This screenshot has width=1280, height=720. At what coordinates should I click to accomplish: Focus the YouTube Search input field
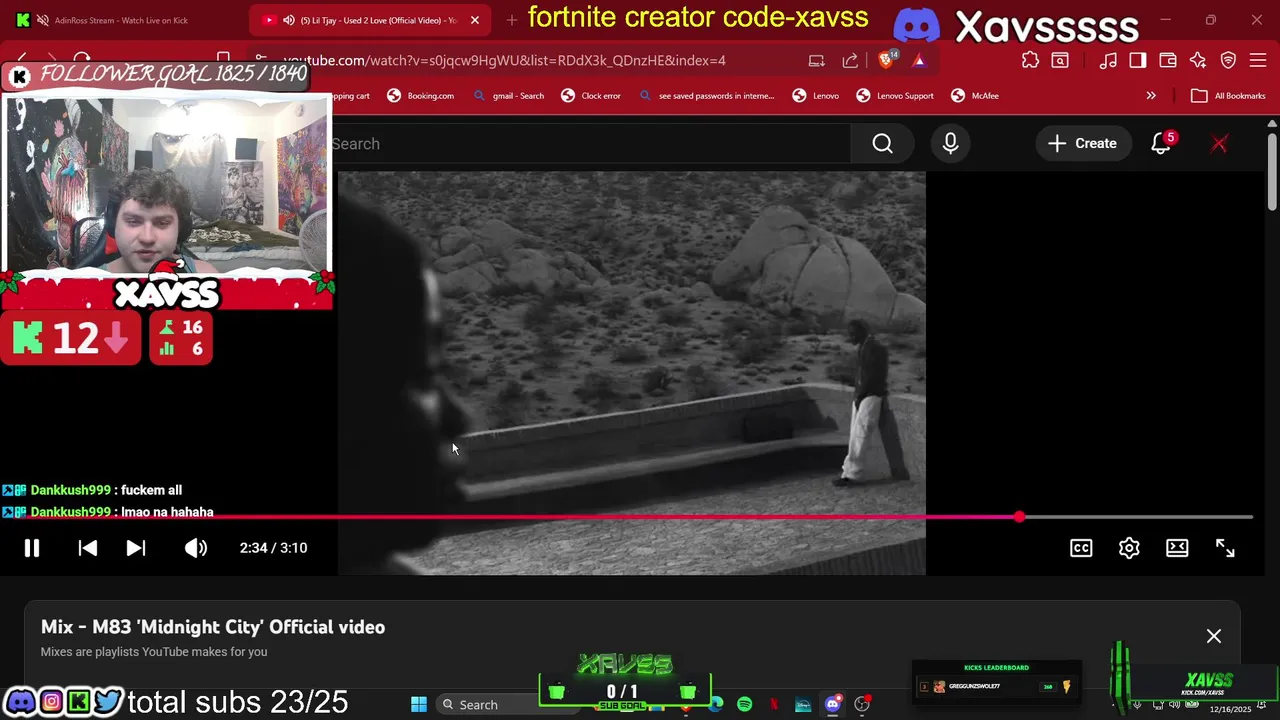590,144
